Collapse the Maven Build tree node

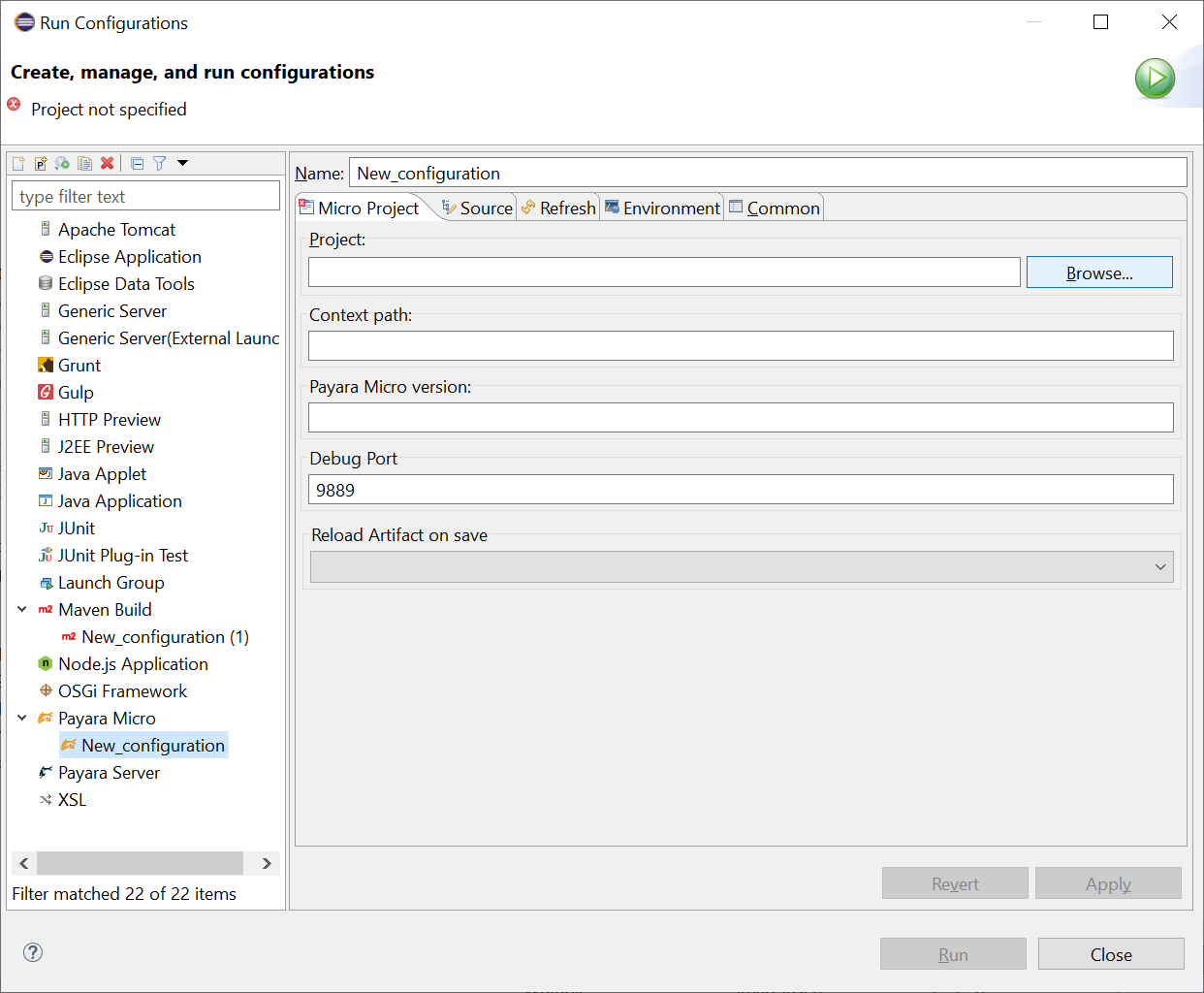coord(22,610)
